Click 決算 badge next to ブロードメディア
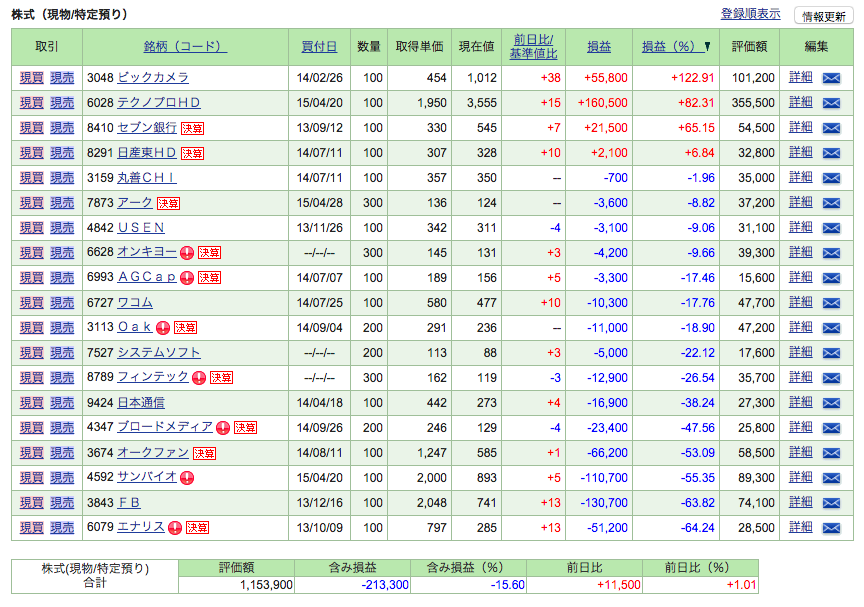 pyautogui.click(x=245, y=427)
